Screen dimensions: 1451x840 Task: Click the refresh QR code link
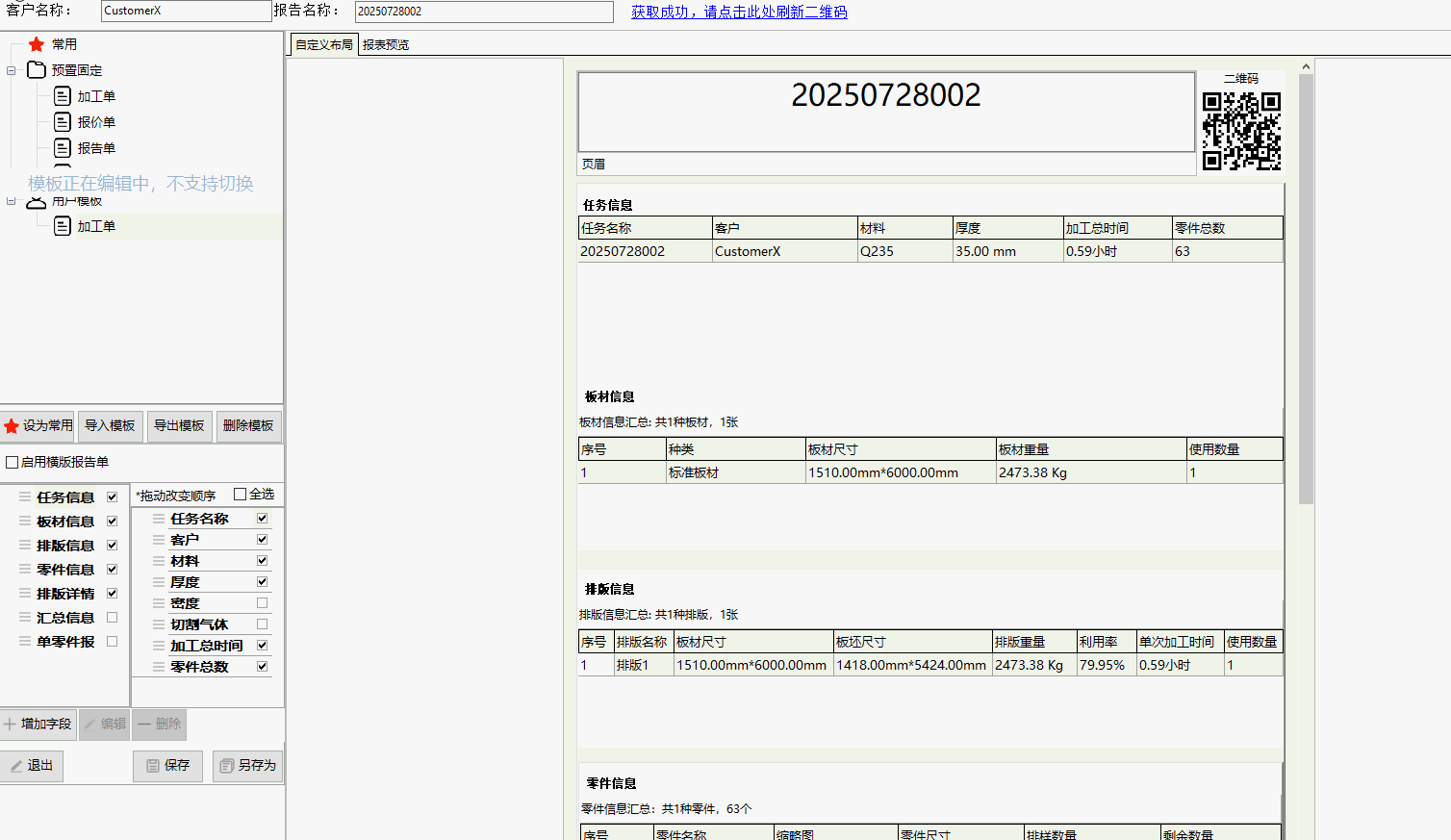(739, 13)
